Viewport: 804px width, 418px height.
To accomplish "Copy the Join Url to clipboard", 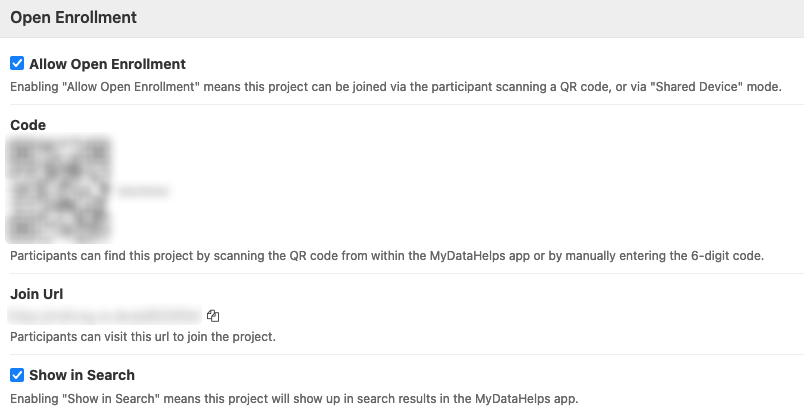I will 213,316.
